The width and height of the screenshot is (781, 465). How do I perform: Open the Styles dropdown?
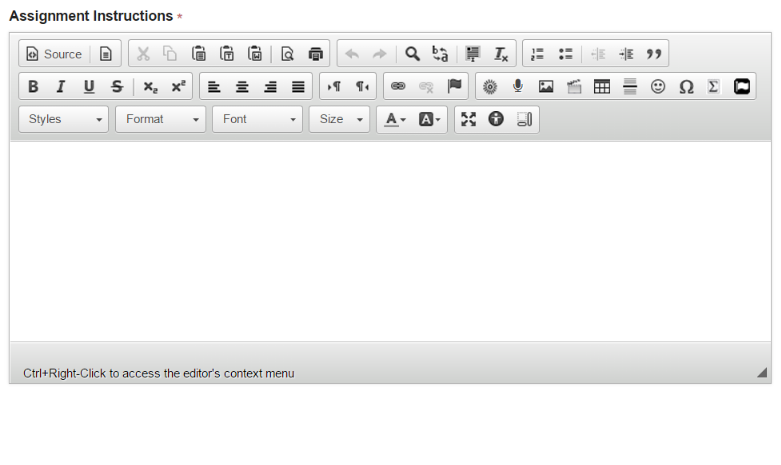(x=64, y=119)
